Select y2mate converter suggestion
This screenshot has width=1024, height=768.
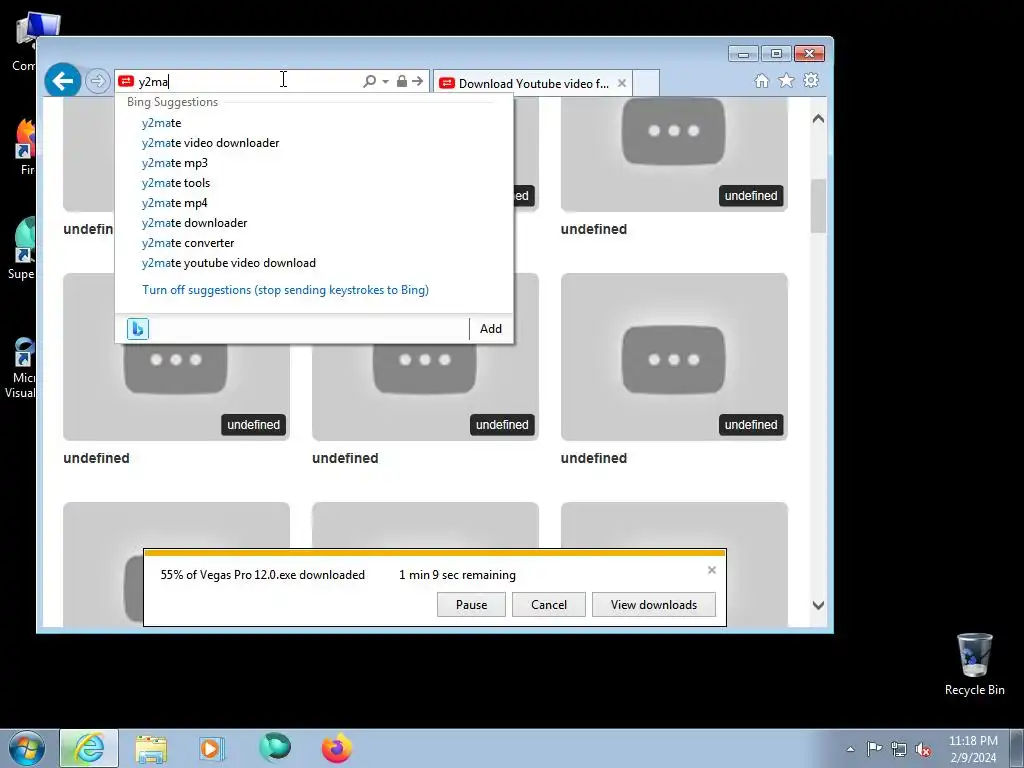[x=188, y=243]
